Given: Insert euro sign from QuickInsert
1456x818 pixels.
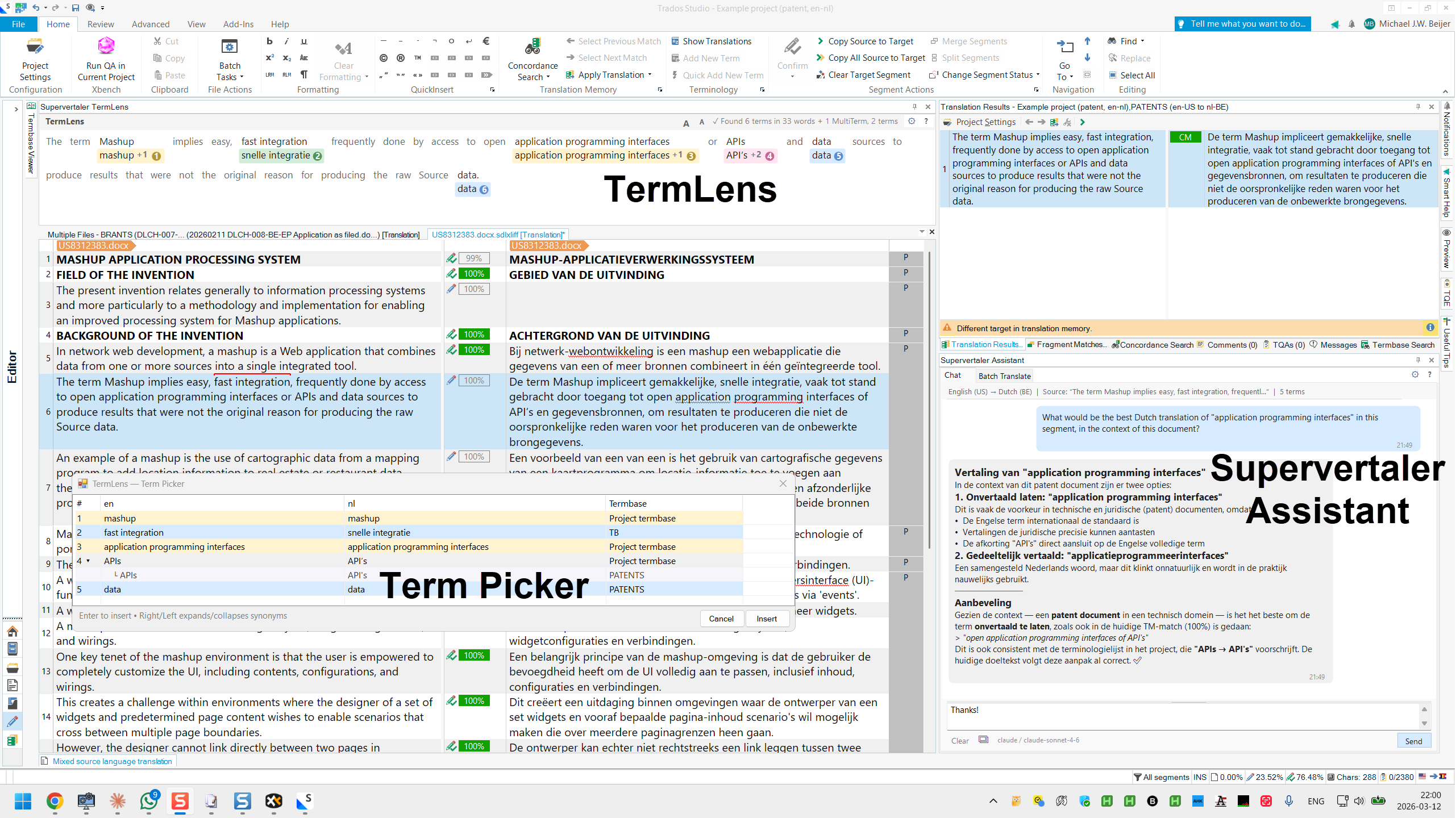Looking at the screenshot, I should [x=486, y=41].
